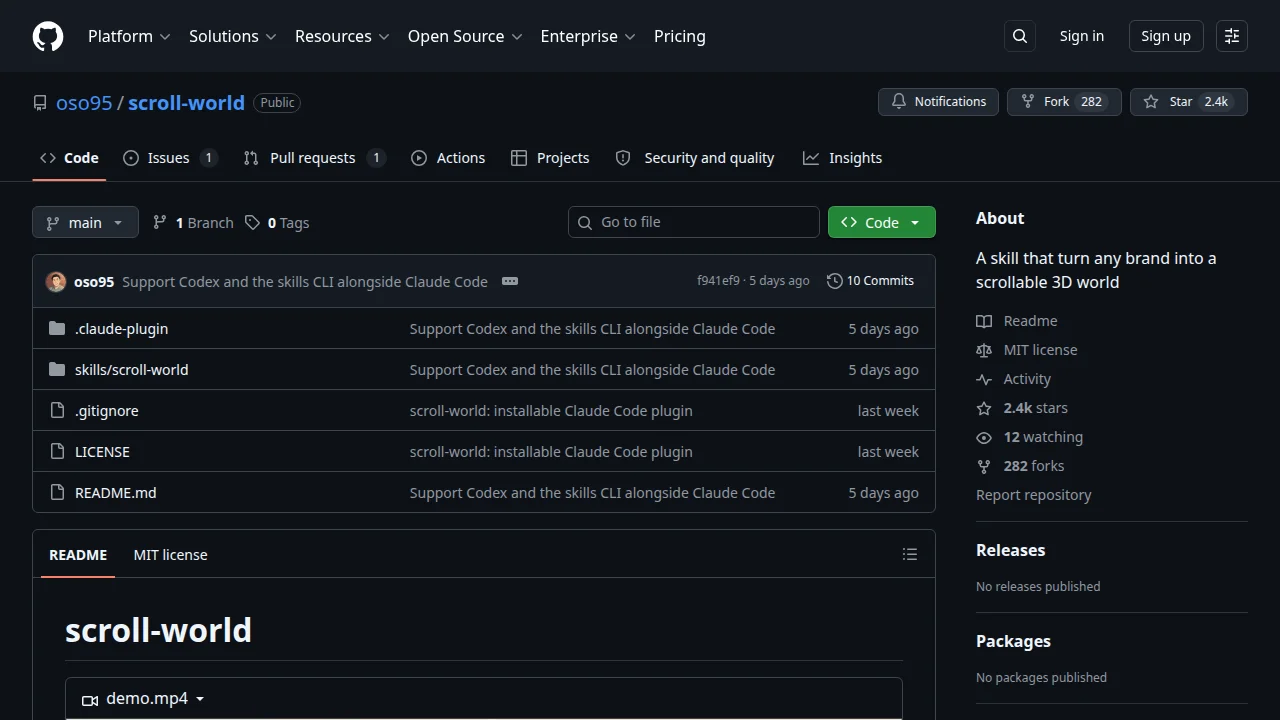Click the oso95 author name in commit row
Viewport: 1280px width, 720px height.
coord(94,281)
